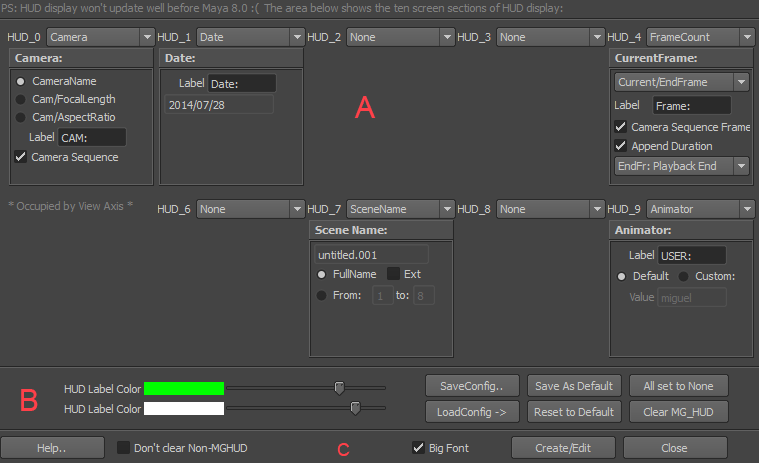Disable the Big Font checkbox
This screenshot has height=463, width=759.
419,448
